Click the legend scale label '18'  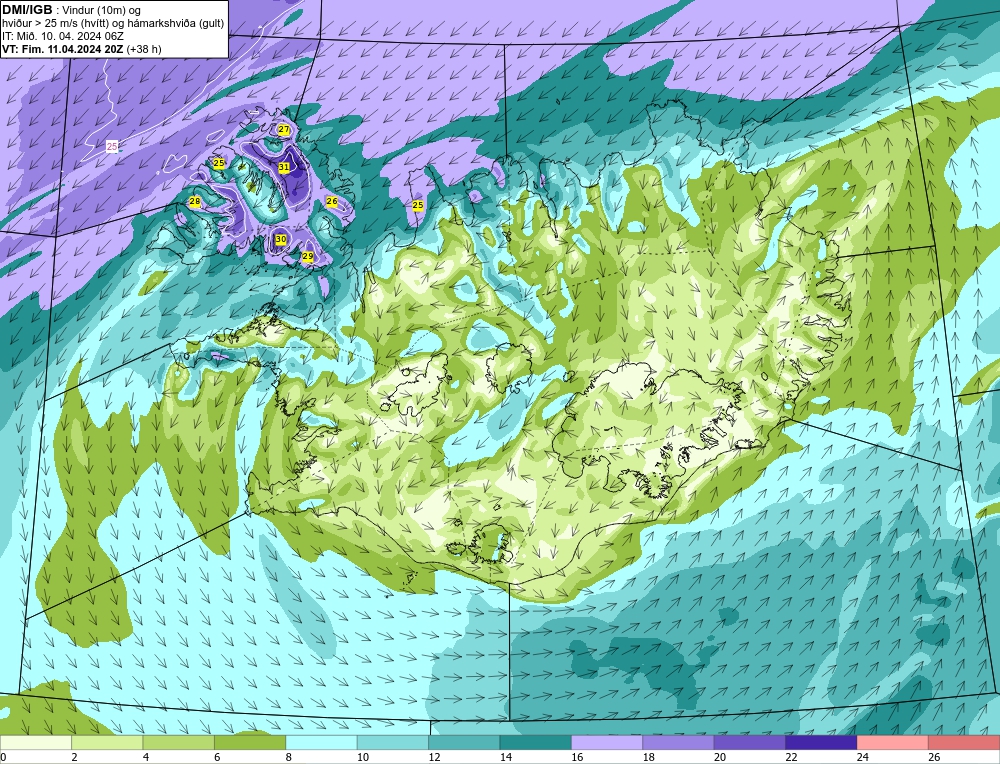[x=649, y=757]
